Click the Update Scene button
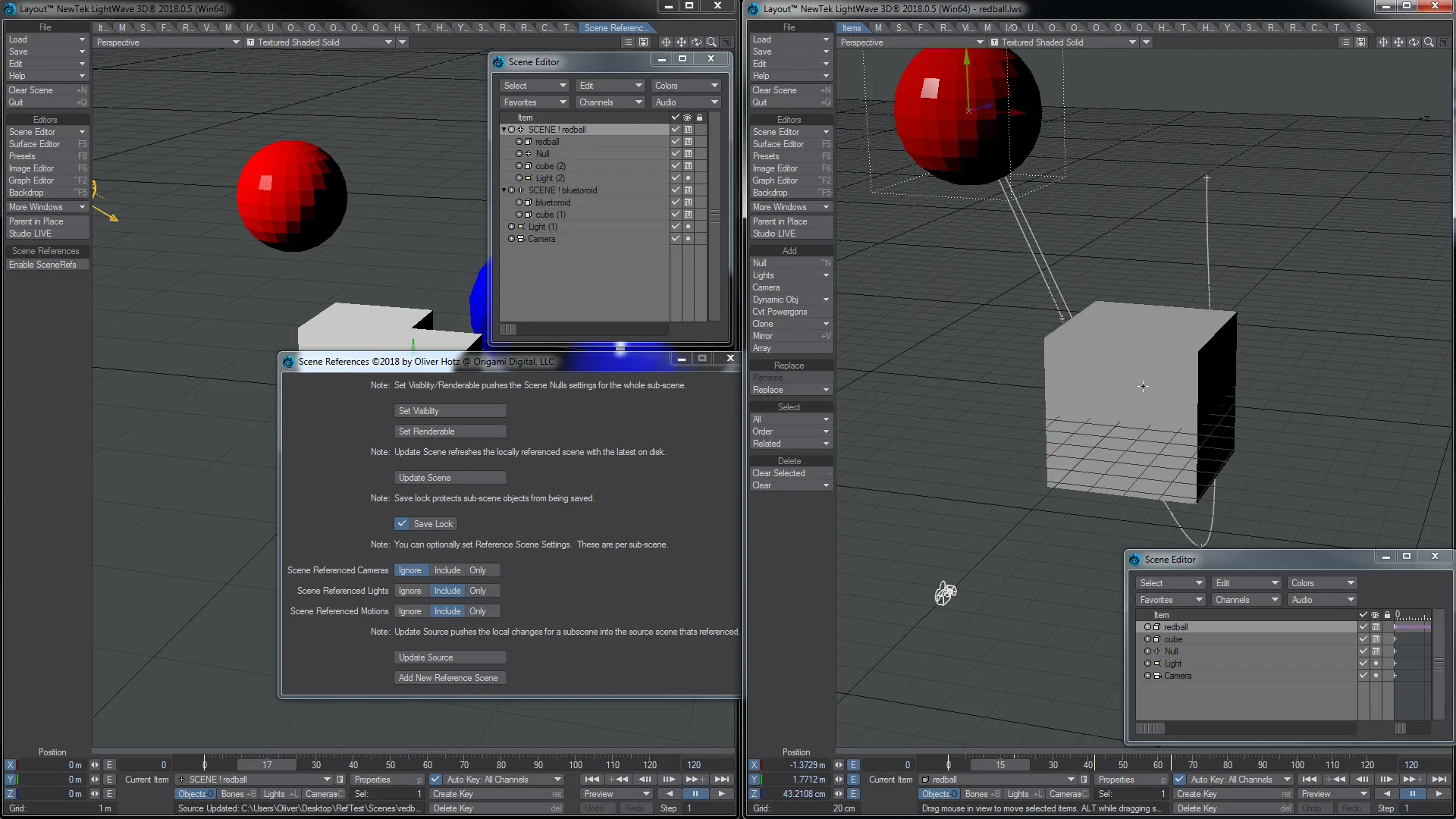1456x819 pixels. click(450, 478)
